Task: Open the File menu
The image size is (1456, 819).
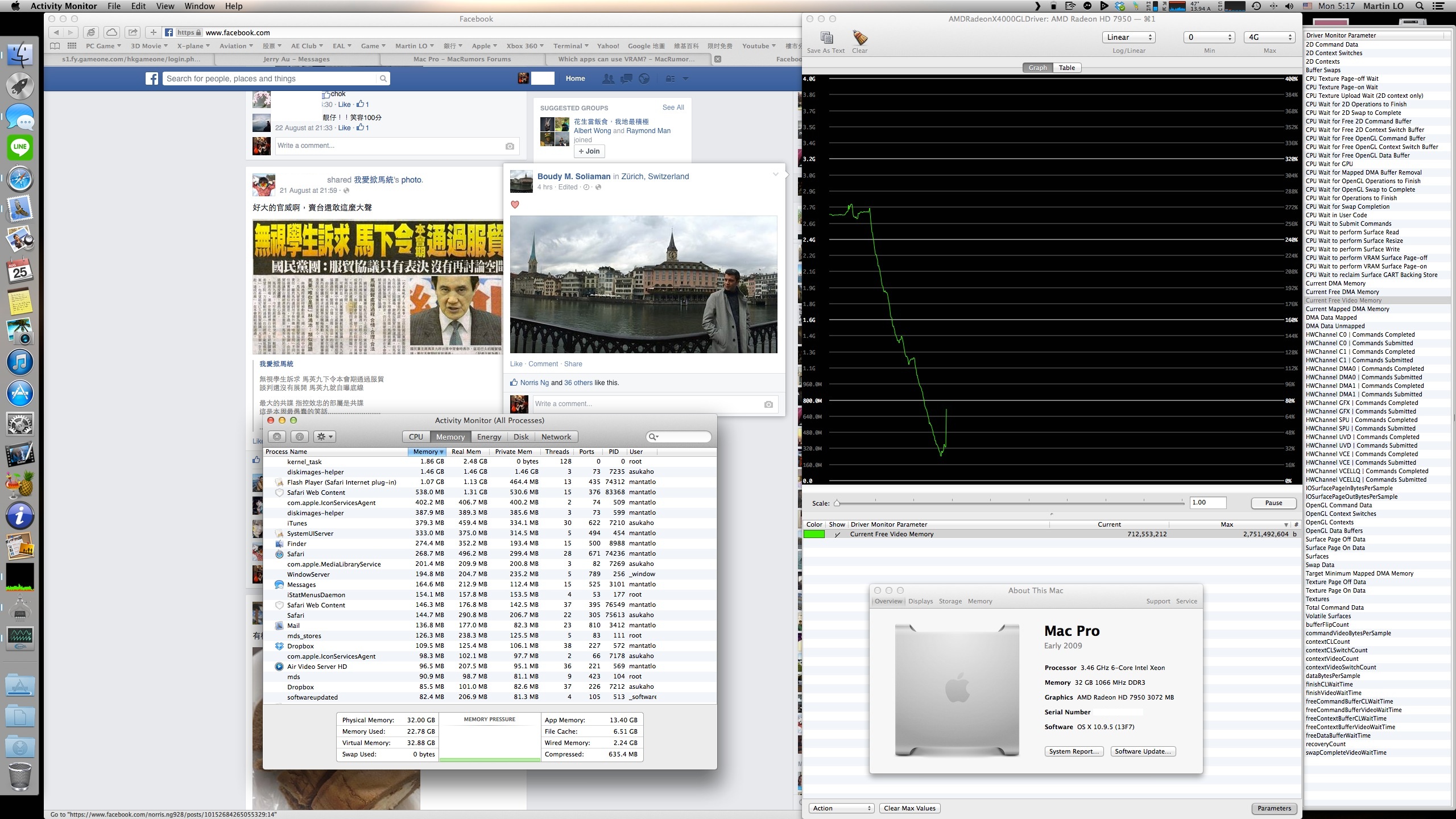Action: coord(114,6)
